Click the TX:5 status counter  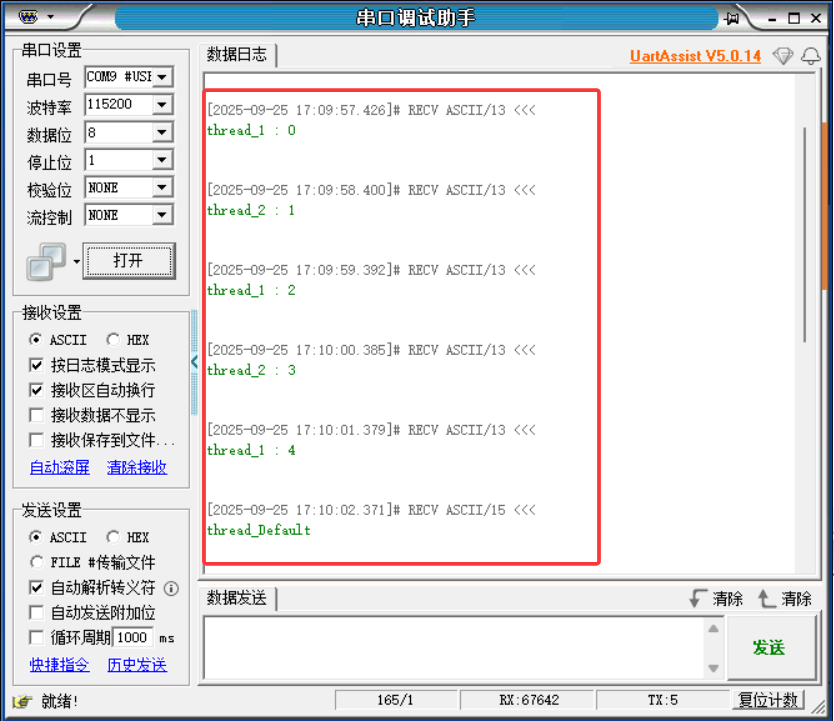point(663,700)
